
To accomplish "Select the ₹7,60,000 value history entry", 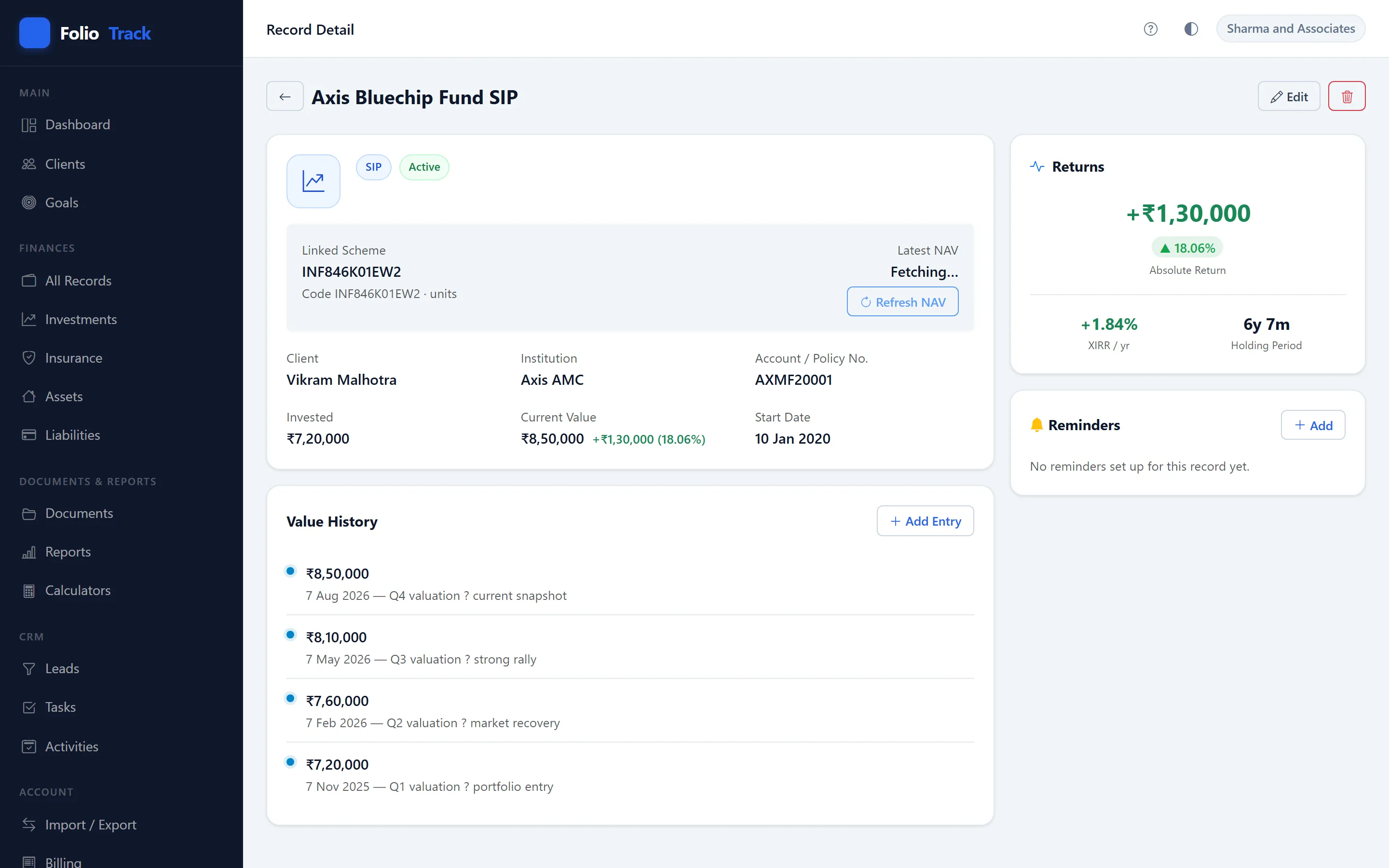I will point(630,711).
